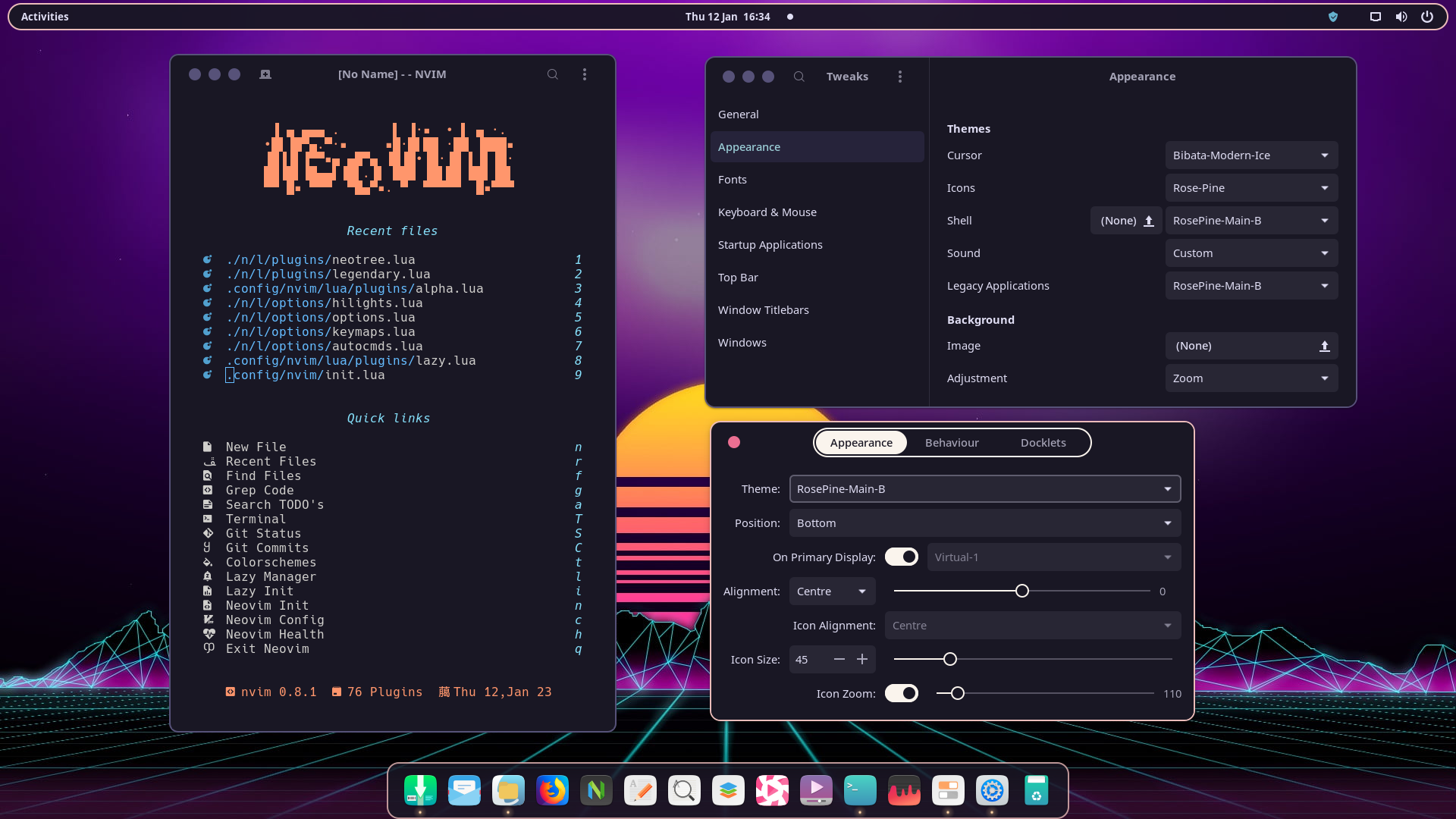Viewport: 1456px width, 819px height.
Task: Select General in Tweaks sidebar
Action: tap(817, 115)
